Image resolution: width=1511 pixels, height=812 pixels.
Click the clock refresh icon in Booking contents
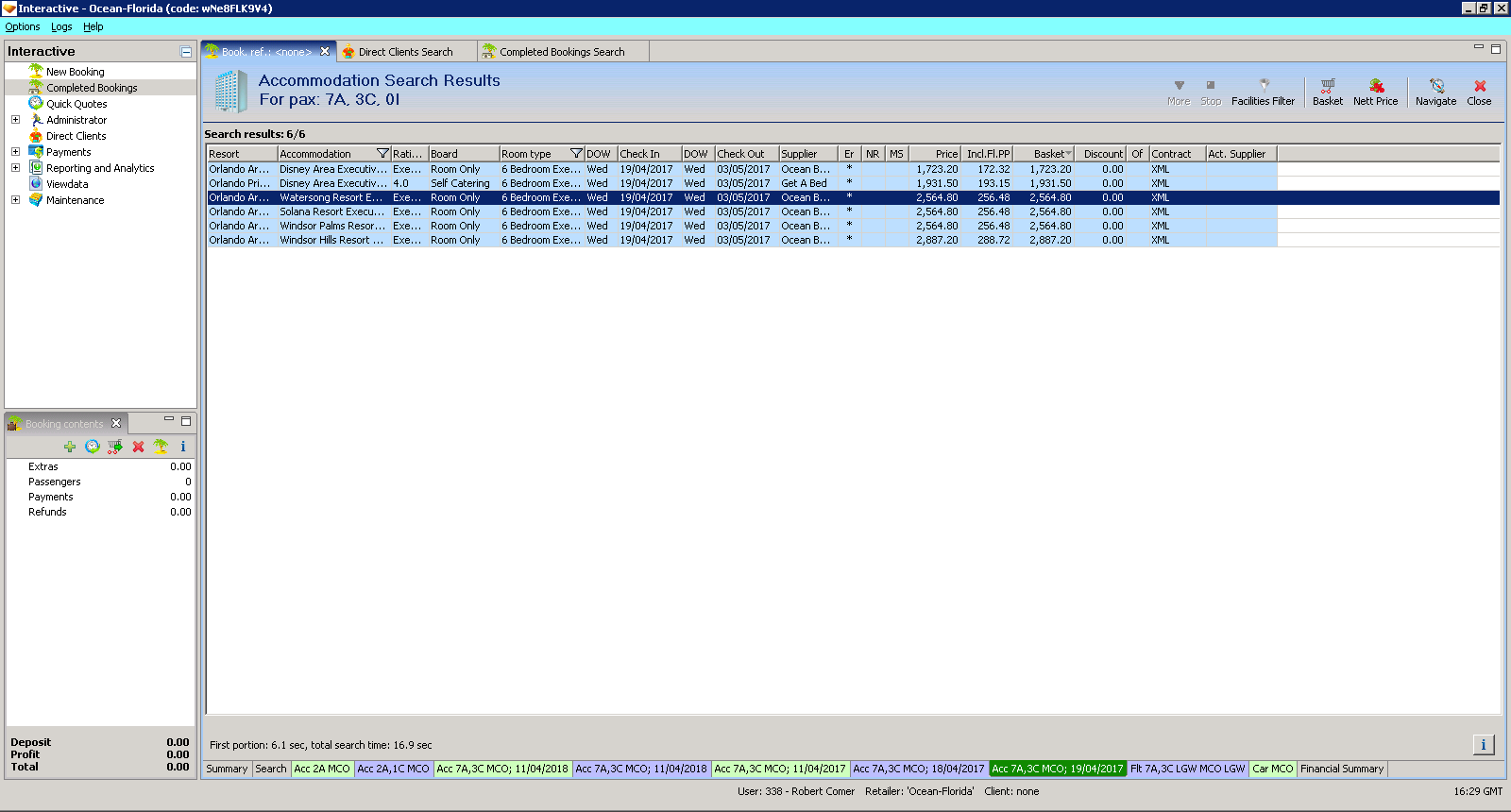(x=93, y=447)
